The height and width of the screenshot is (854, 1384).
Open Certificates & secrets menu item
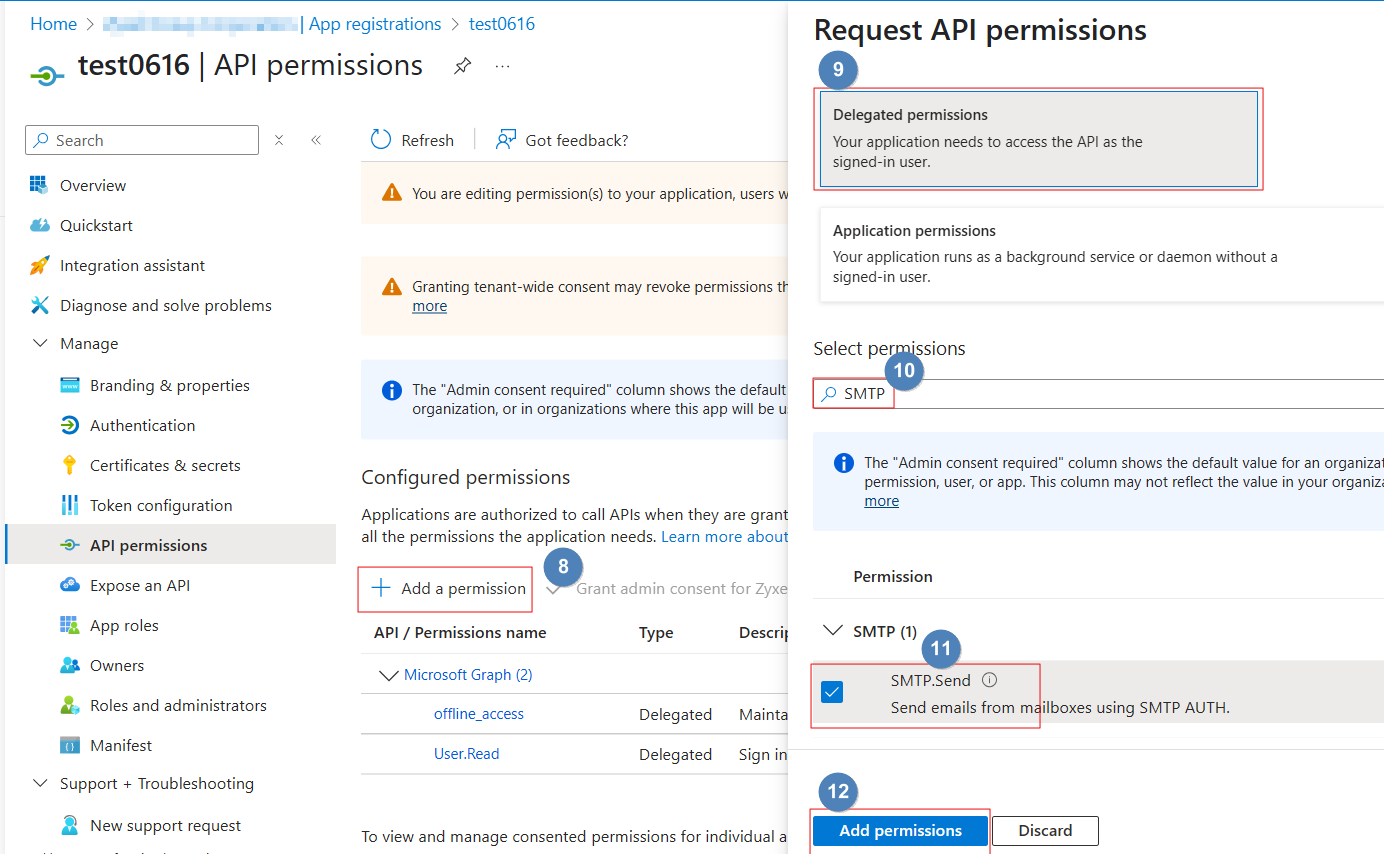165,465
